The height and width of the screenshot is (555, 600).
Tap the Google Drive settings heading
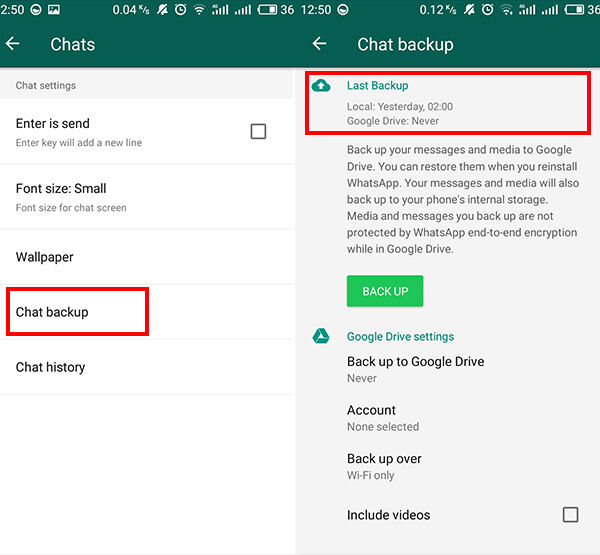(400, 336)
